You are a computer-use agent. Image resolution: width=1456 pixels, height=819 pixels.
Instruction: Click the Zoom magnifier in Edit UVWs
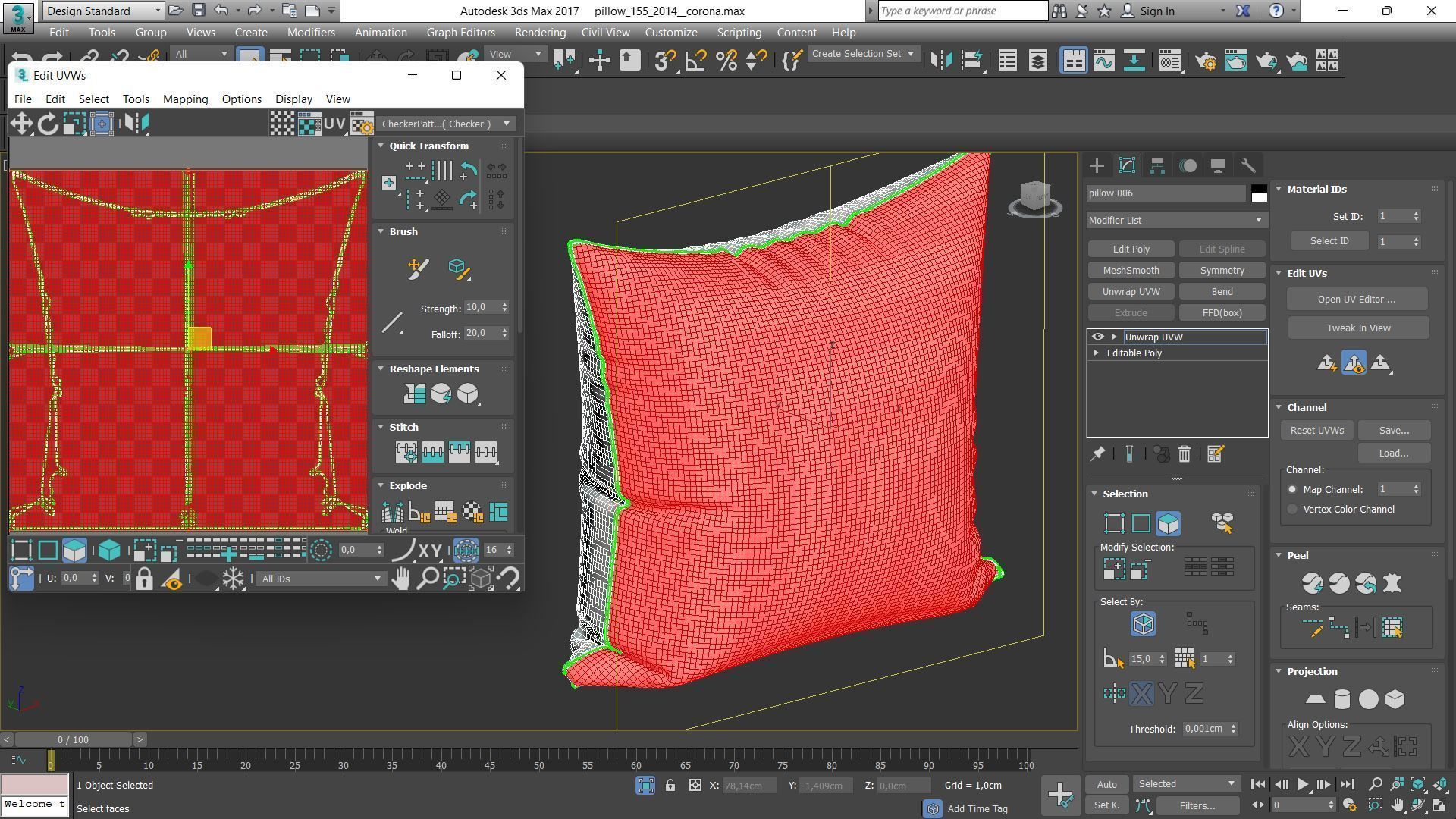click(428, 579)
